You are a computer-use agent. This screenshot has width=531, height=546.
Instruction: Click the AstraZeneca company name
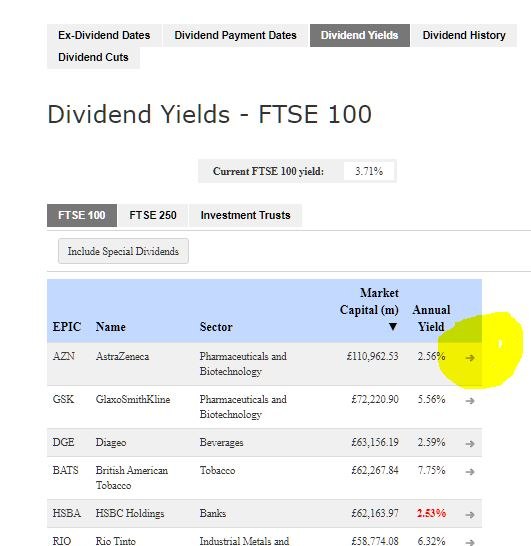pyautogui.click(x=122, y=356)
